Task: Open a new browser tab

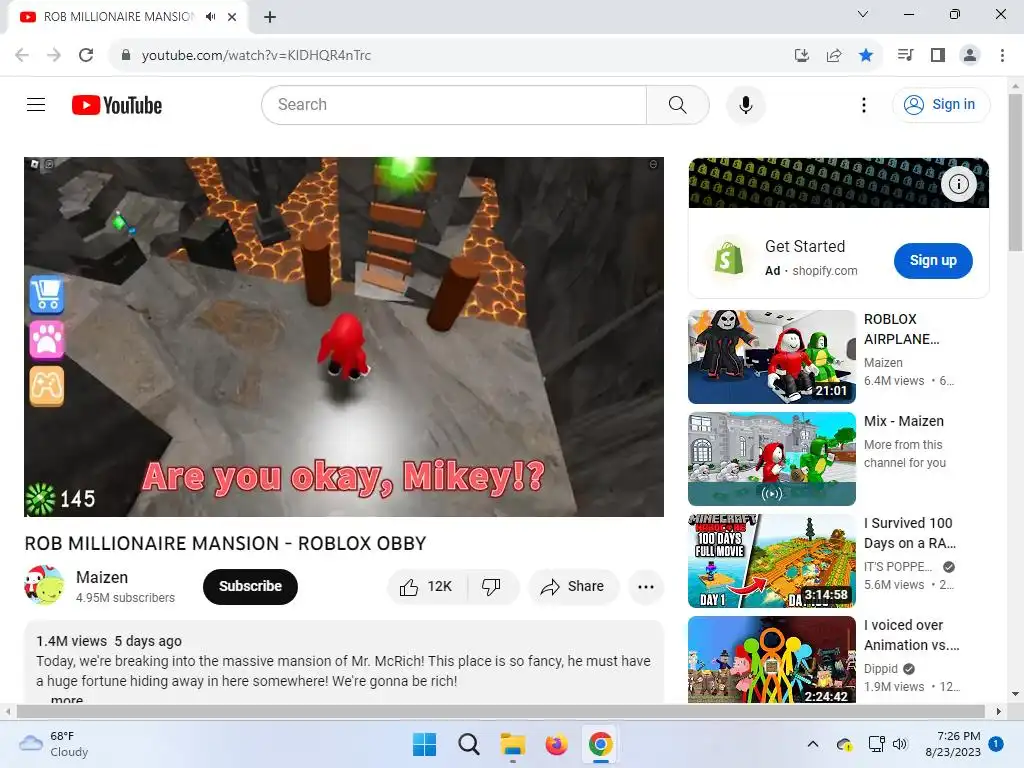Action: click(270, 17)
